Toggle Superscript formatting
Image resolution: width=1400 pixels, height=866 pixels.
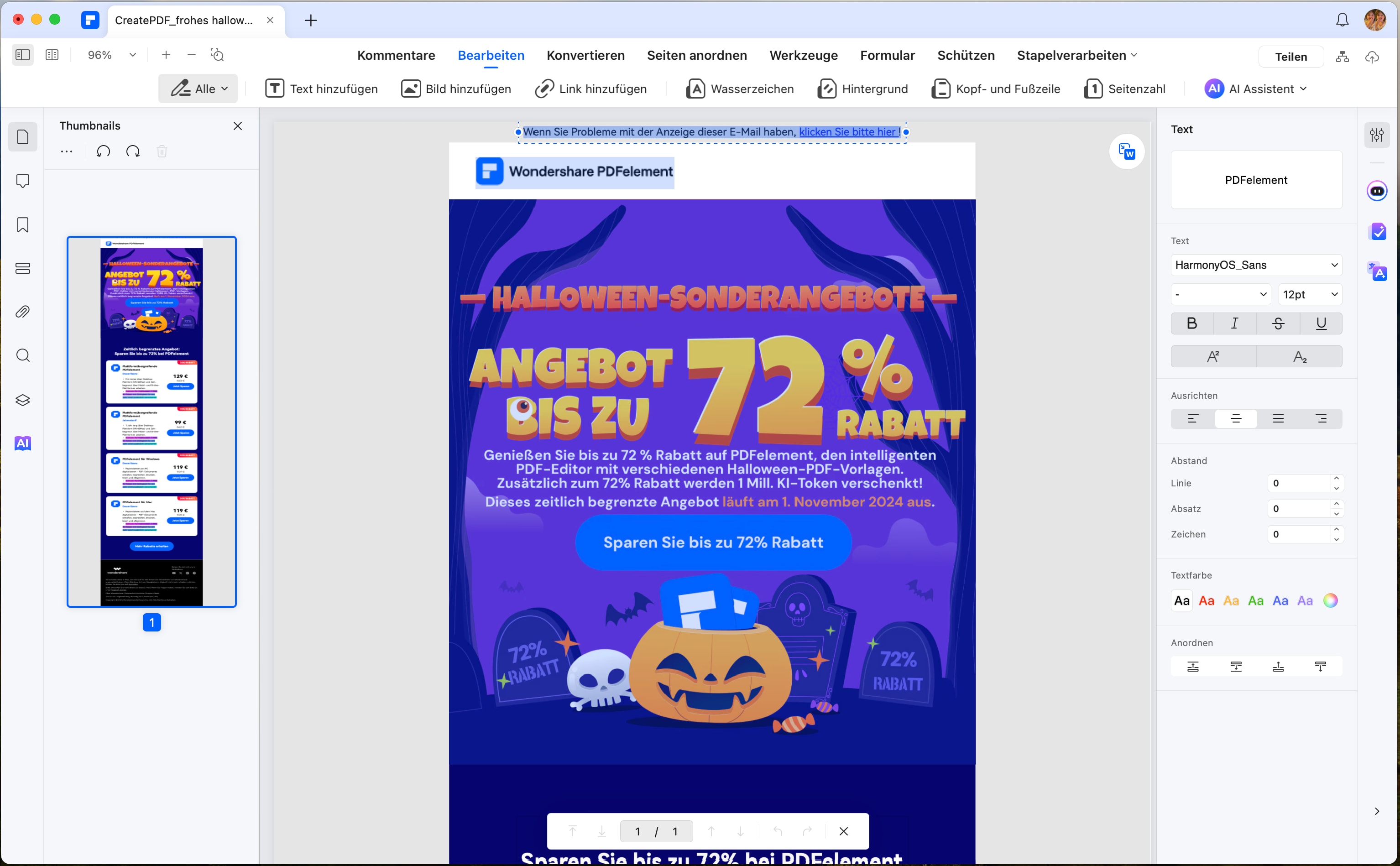(1213, 356)
